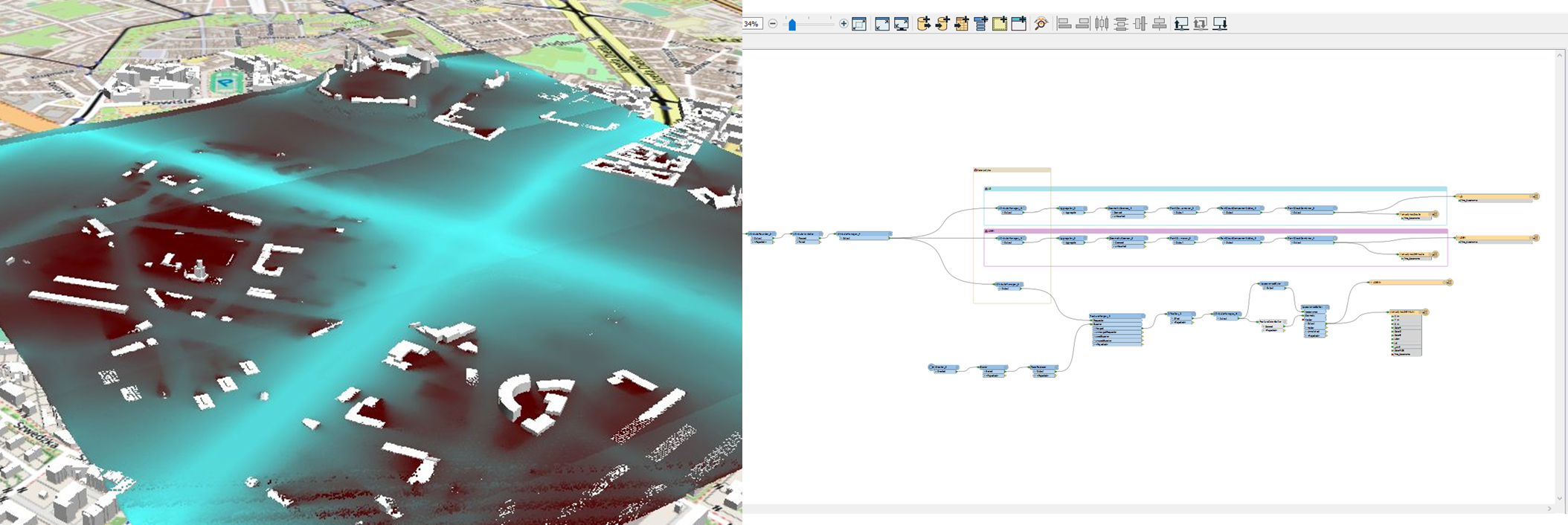The height and width of the screenshot is (525, 1568).
Task: Click the Add Writer database icon
Action: 942,24
